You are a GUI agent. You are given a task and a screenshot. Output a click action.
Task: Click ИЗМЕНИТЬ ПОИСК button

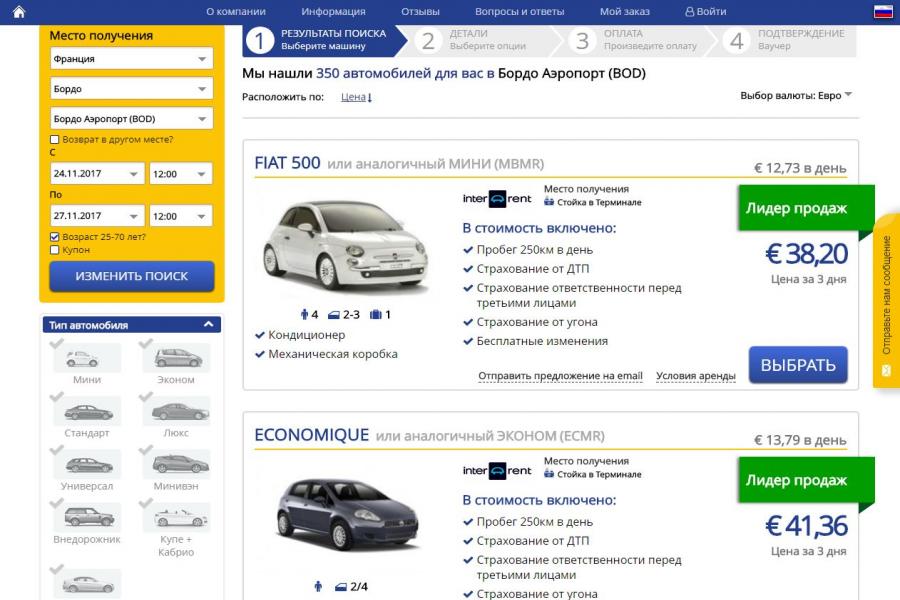click(x=131, y=276)
